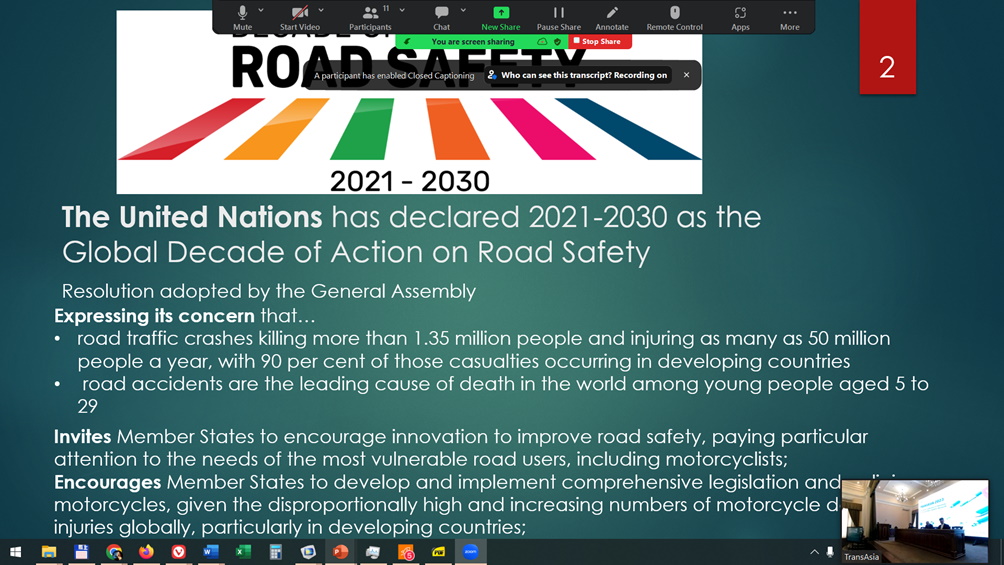Open the Windows Start menu
1004x565 pixels.
click(x=15, y=552)
